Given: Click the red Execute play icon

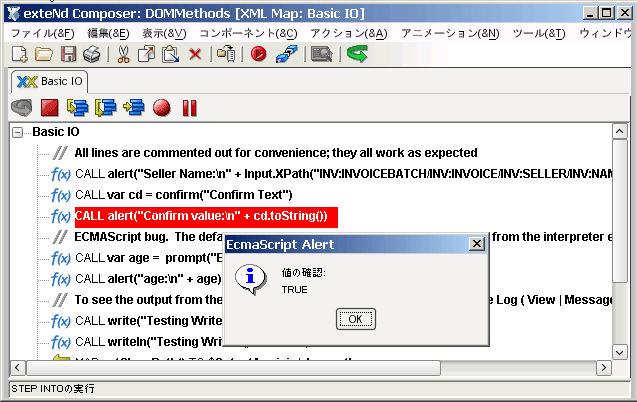Looking at the screenshot, I should [258, 54].
